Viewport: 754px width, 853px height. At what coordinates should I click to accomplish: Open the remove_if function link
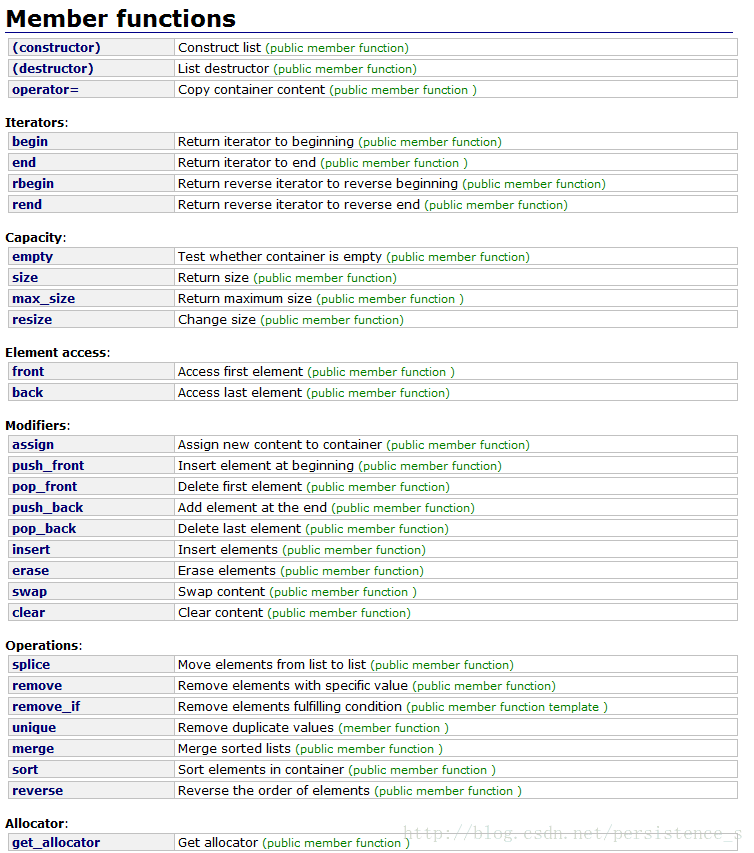pos(46,706)
